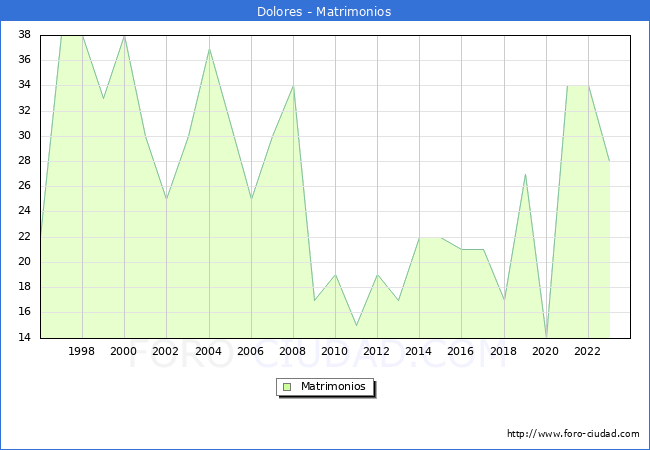
Task: Click the 14 value on the y-axis
Action: click(24, 337)
